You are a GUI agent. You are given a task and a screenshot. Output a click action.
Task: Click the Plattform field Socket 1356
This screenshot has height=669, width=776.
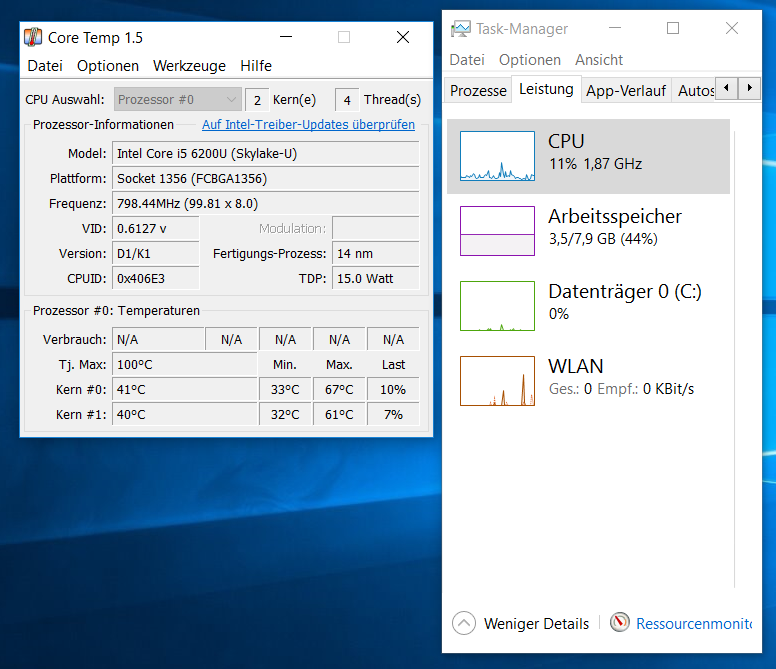click(x=266, y=179)
